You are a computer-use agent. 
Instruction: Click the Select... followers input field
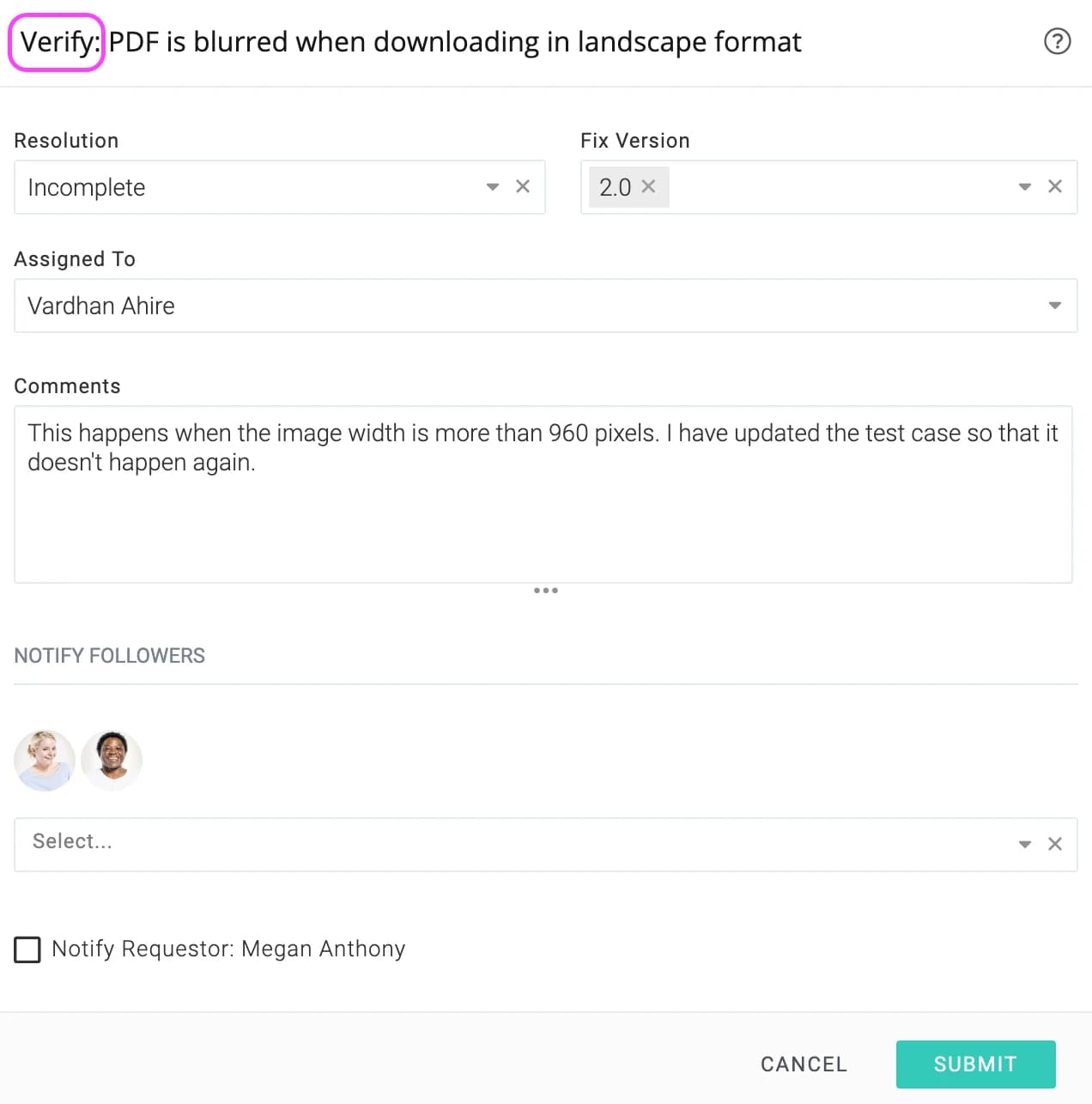pos(515,845)
